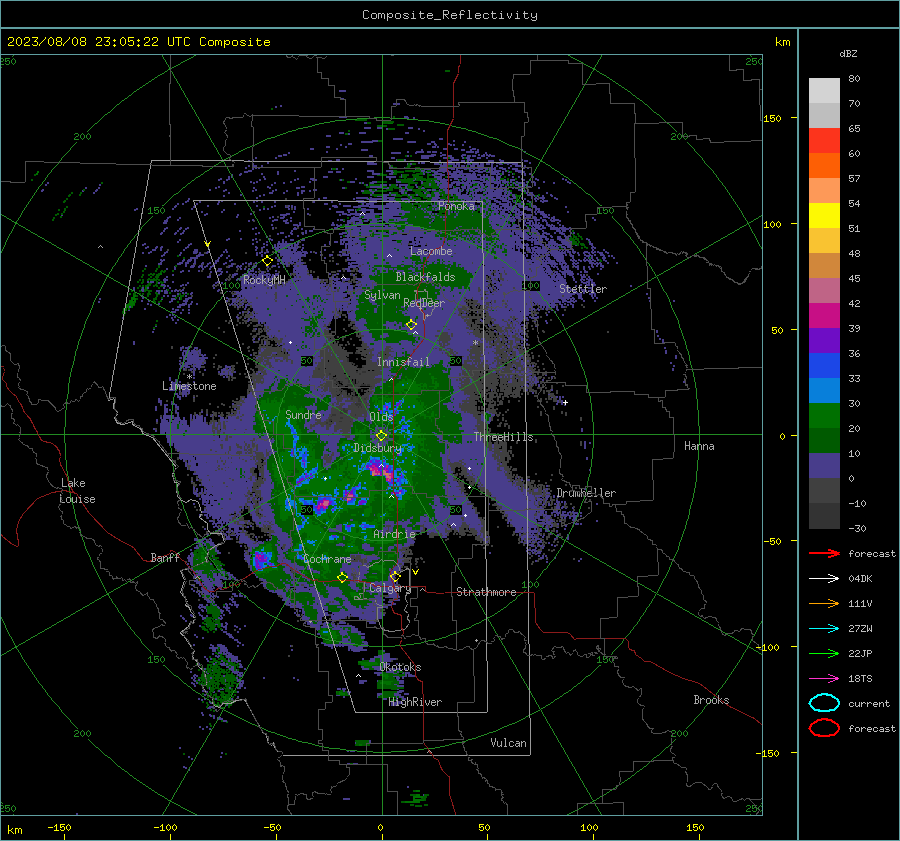Click the RockyMH label
The image size is (900, 841).
coord(264,280)
